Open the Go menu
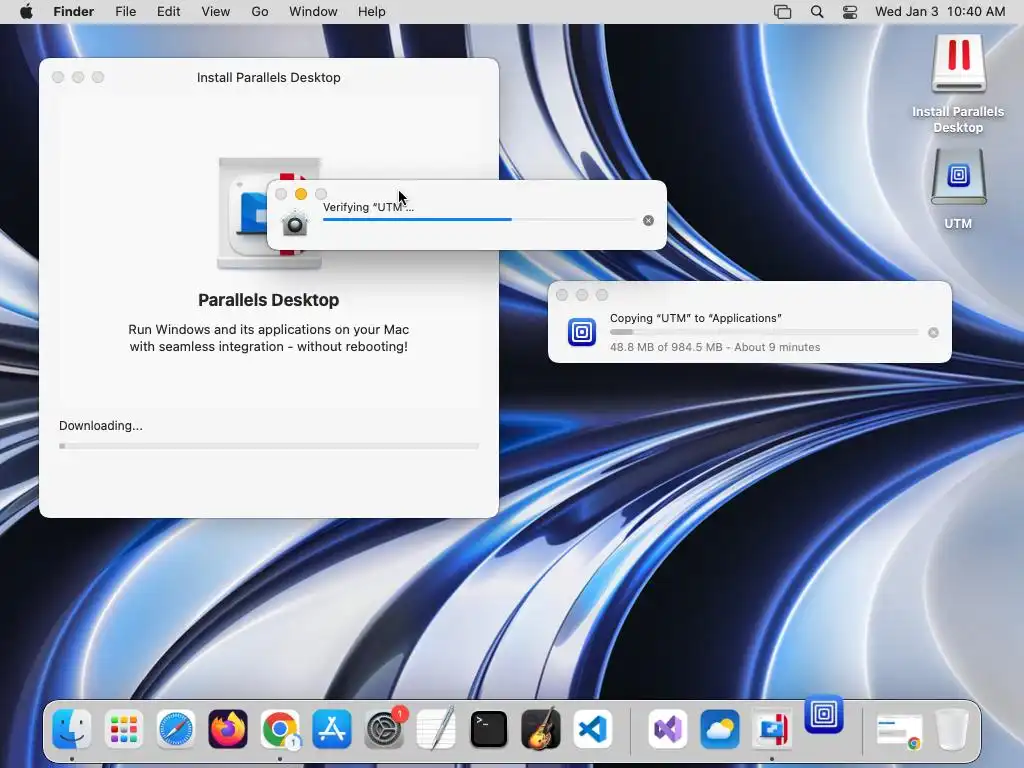 click(x=260, y=12)
